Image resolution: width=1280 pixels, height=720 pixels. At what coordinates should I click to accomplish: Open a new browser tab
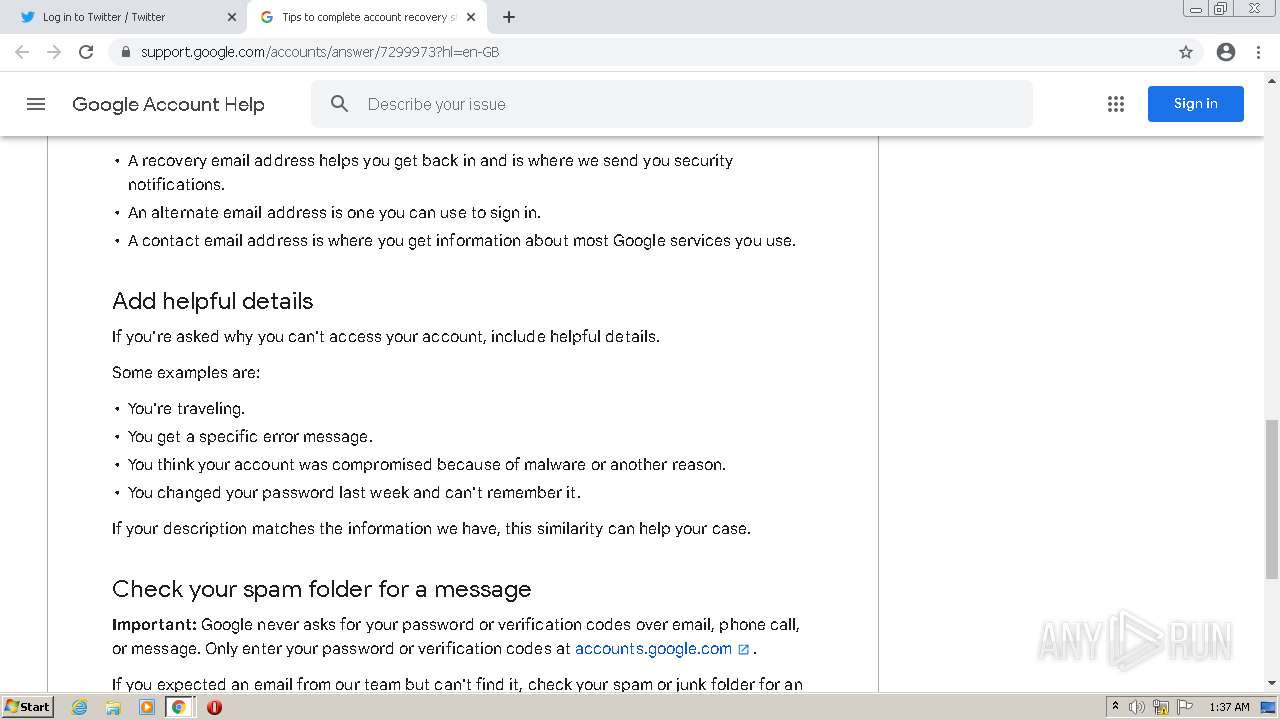pos(509,17)
